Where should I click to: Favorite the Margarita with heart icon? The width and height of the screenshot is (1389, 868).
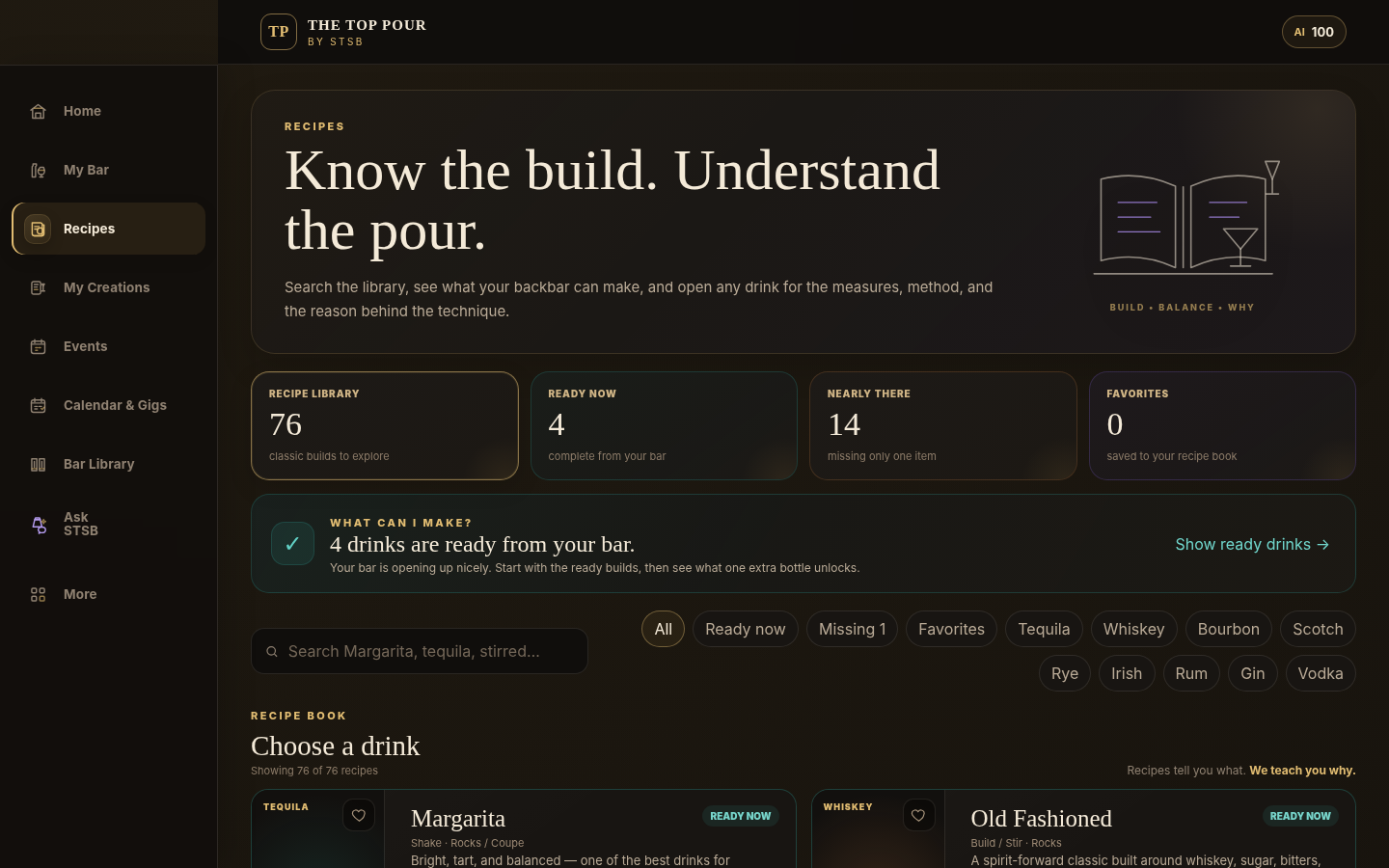click(x=359, y=815)
